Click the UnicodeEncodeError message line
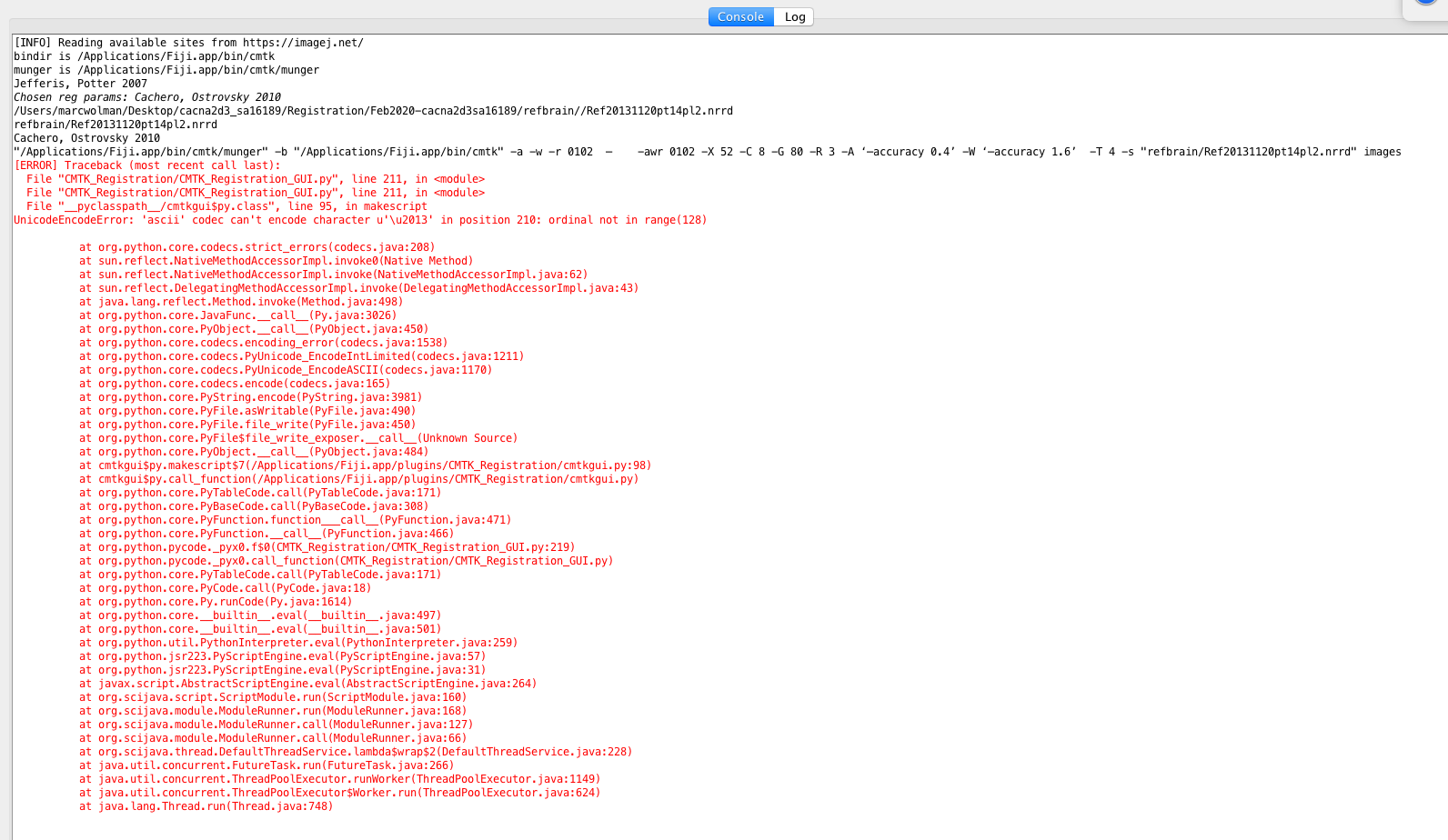 (x=359, y=220)
